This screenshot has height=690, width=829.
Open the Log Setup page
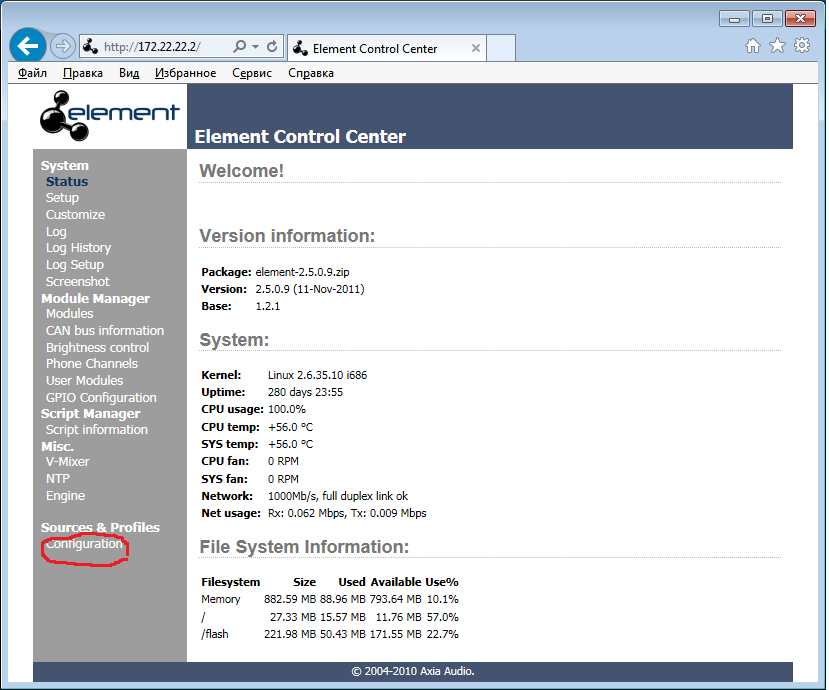point(75,264)
